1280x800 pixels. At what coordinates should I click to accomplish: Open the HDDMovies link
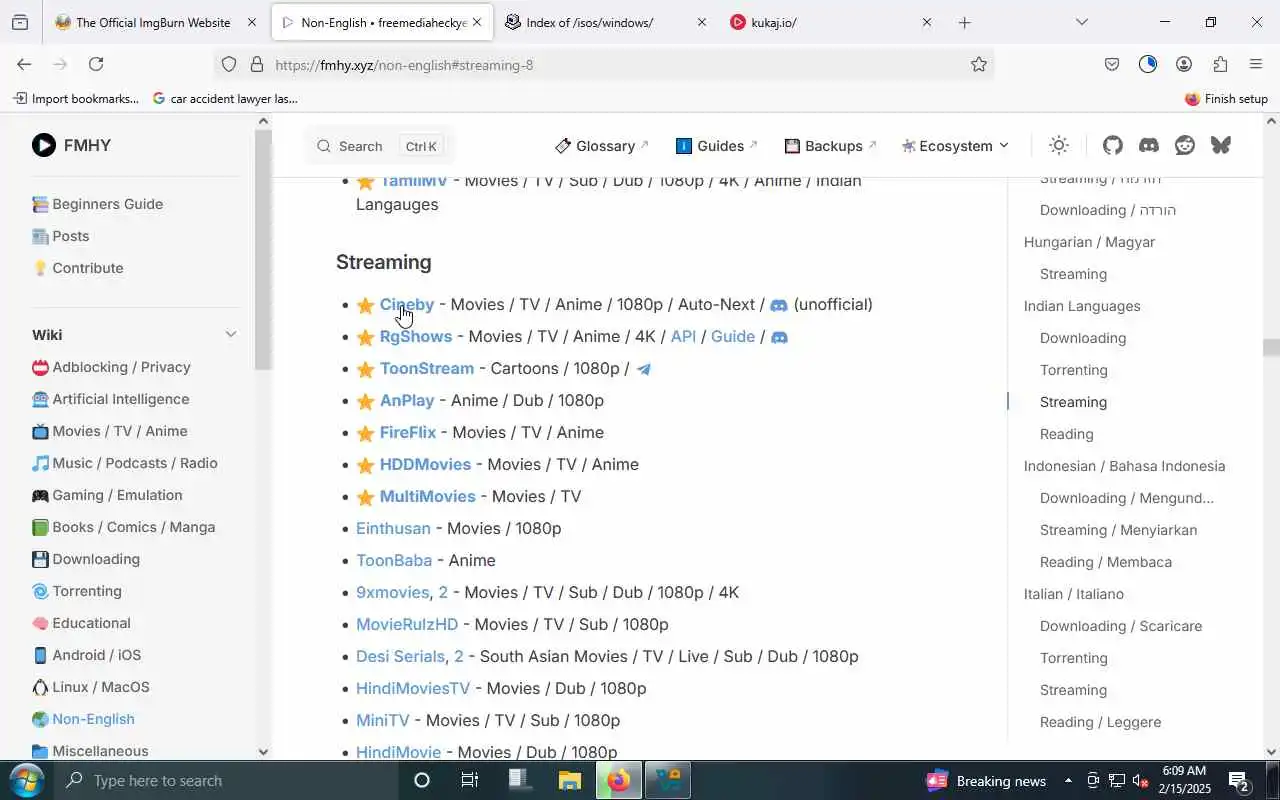[425, 465]
